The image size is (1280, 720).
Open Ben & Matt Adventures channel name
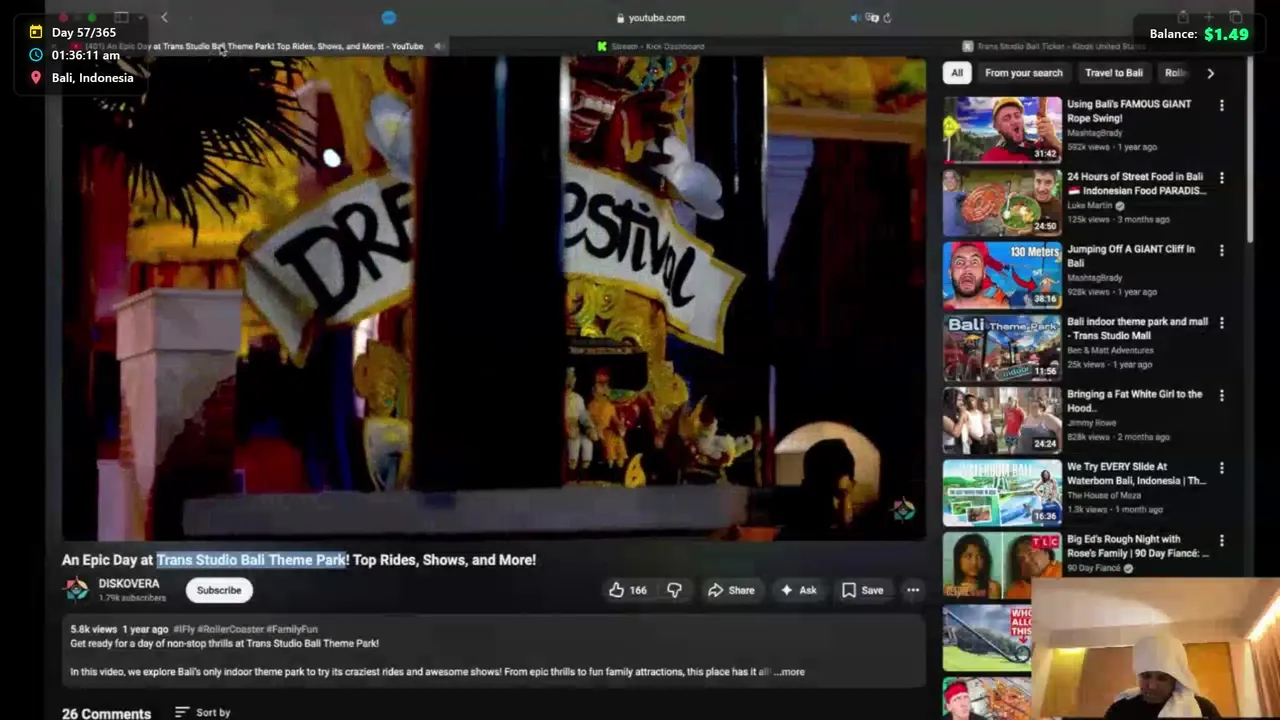1110,351
